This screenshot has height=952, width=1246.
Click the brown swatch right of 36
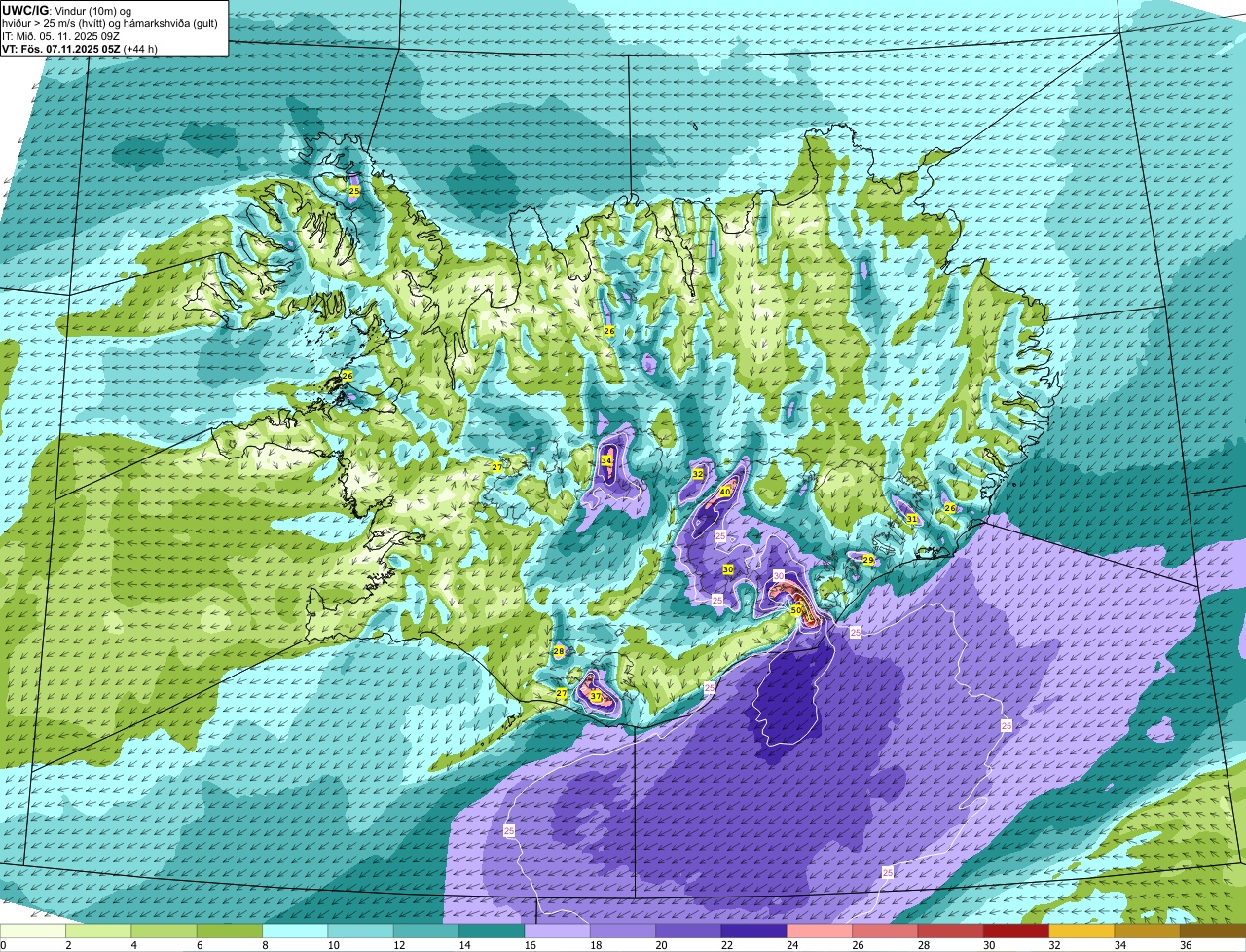(x=1212, y=931)
